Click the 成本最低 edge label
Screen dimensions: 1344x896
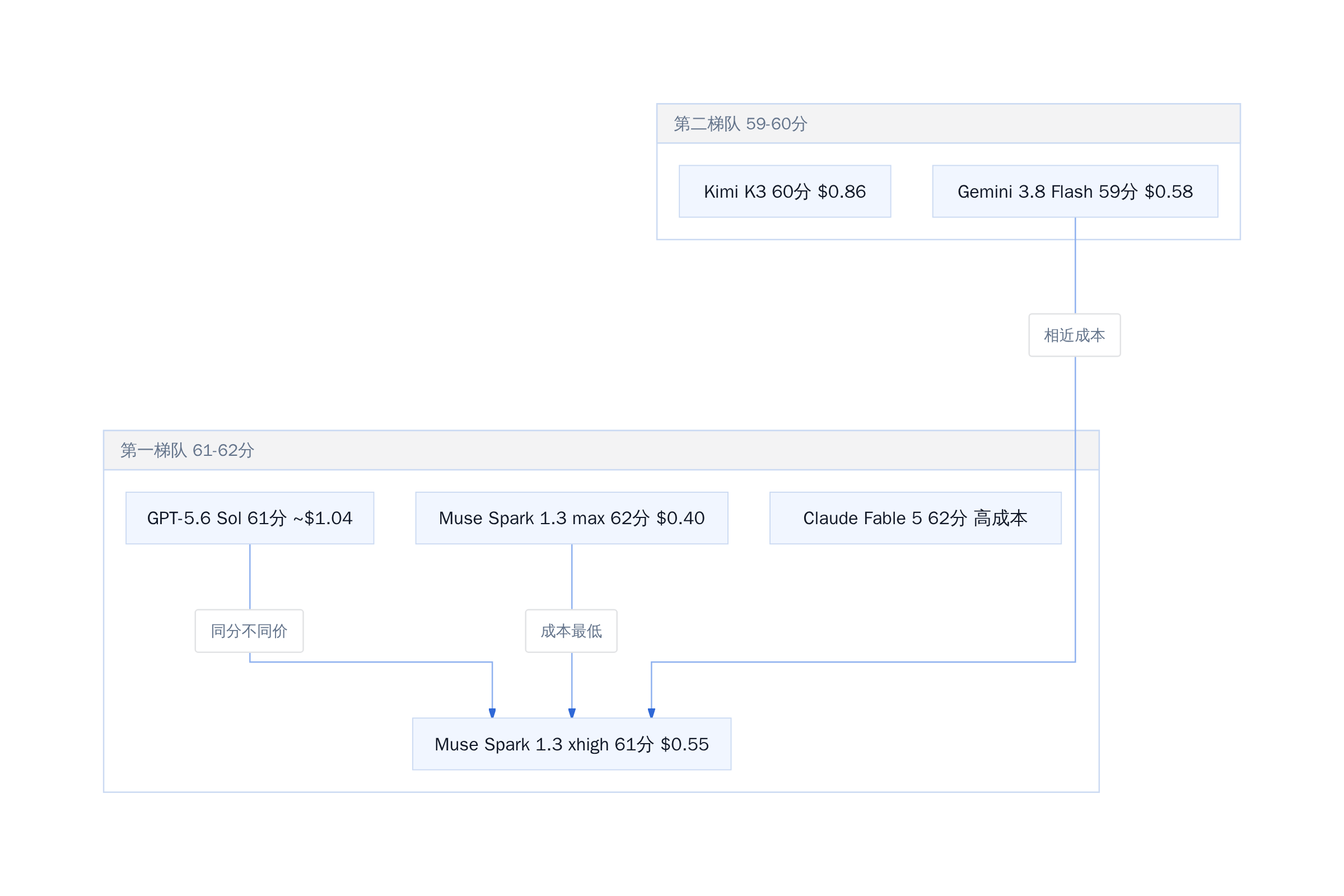coord(571,631)
